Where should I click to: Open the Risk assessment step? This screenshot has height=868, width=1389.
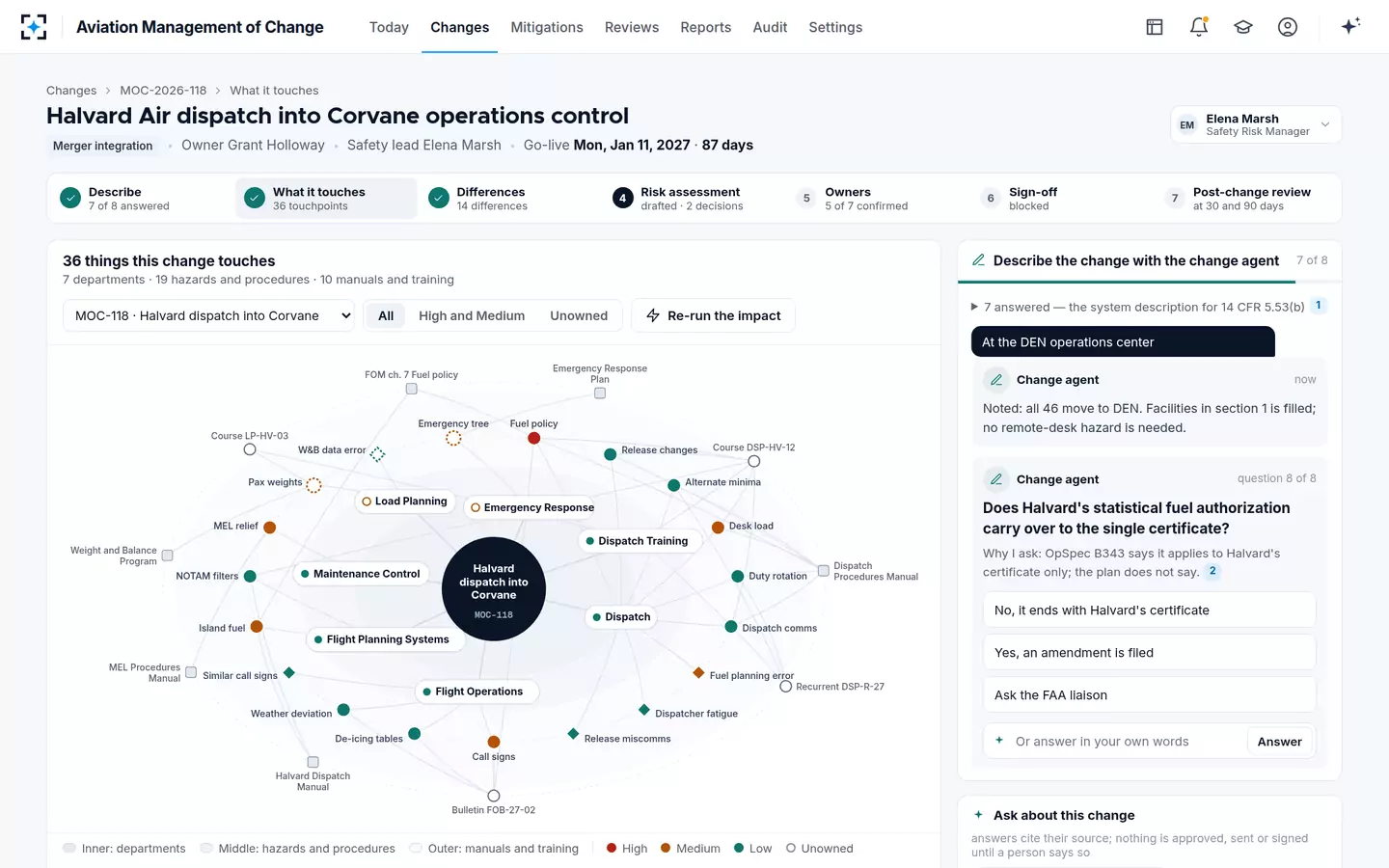click(696, 198)
